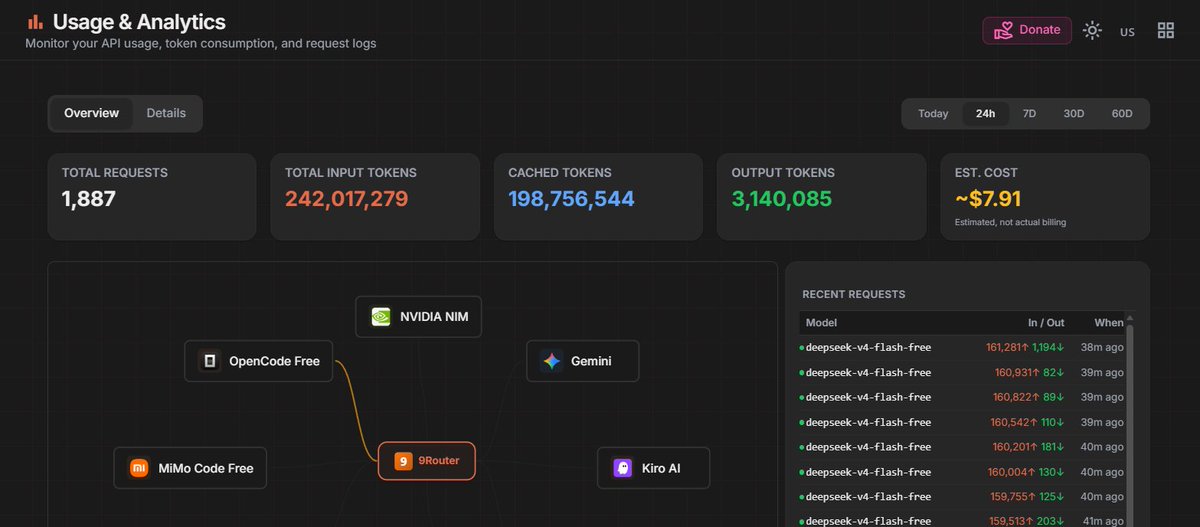Click the request with 160,822 input tokens
This screenshot has width=1200, height=527.
coord(963,397)
